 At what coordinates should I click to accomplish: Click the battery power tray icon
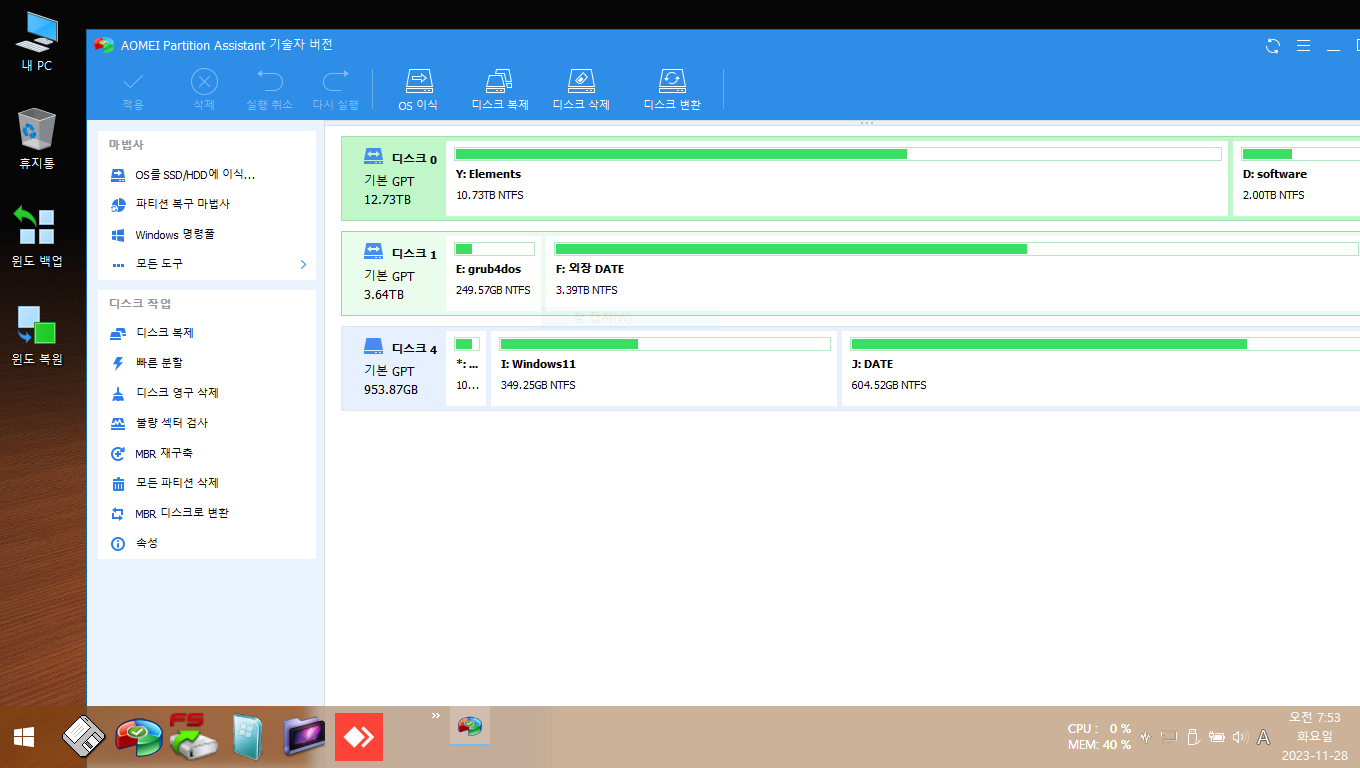(x=1217, y=737)
